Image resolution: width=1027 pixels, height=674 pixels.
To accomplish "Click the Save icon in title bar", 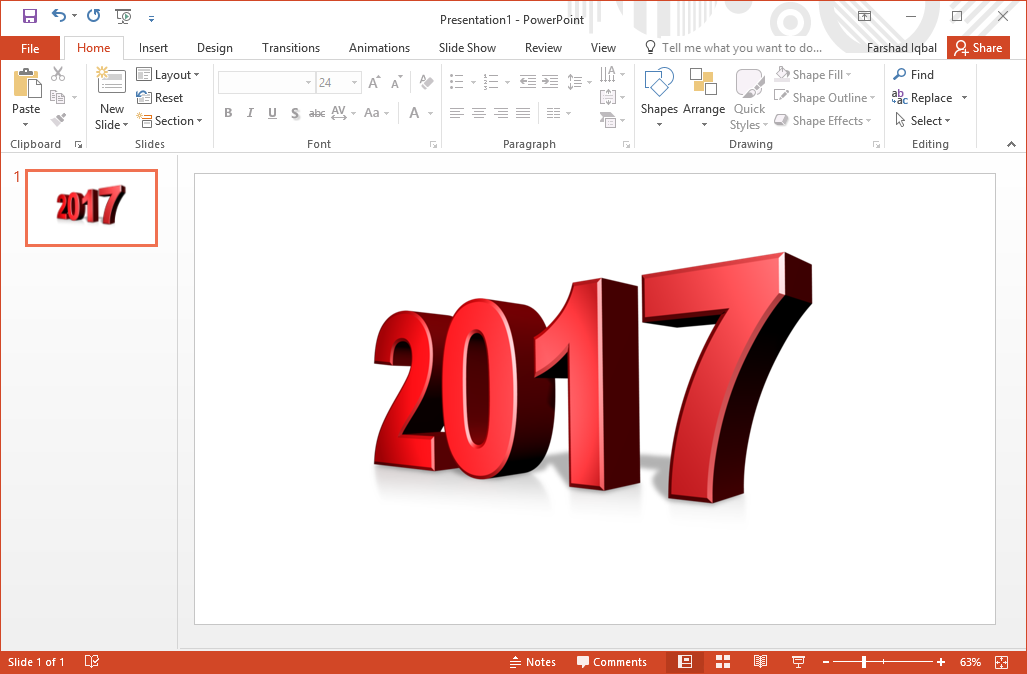I will 30,16.
